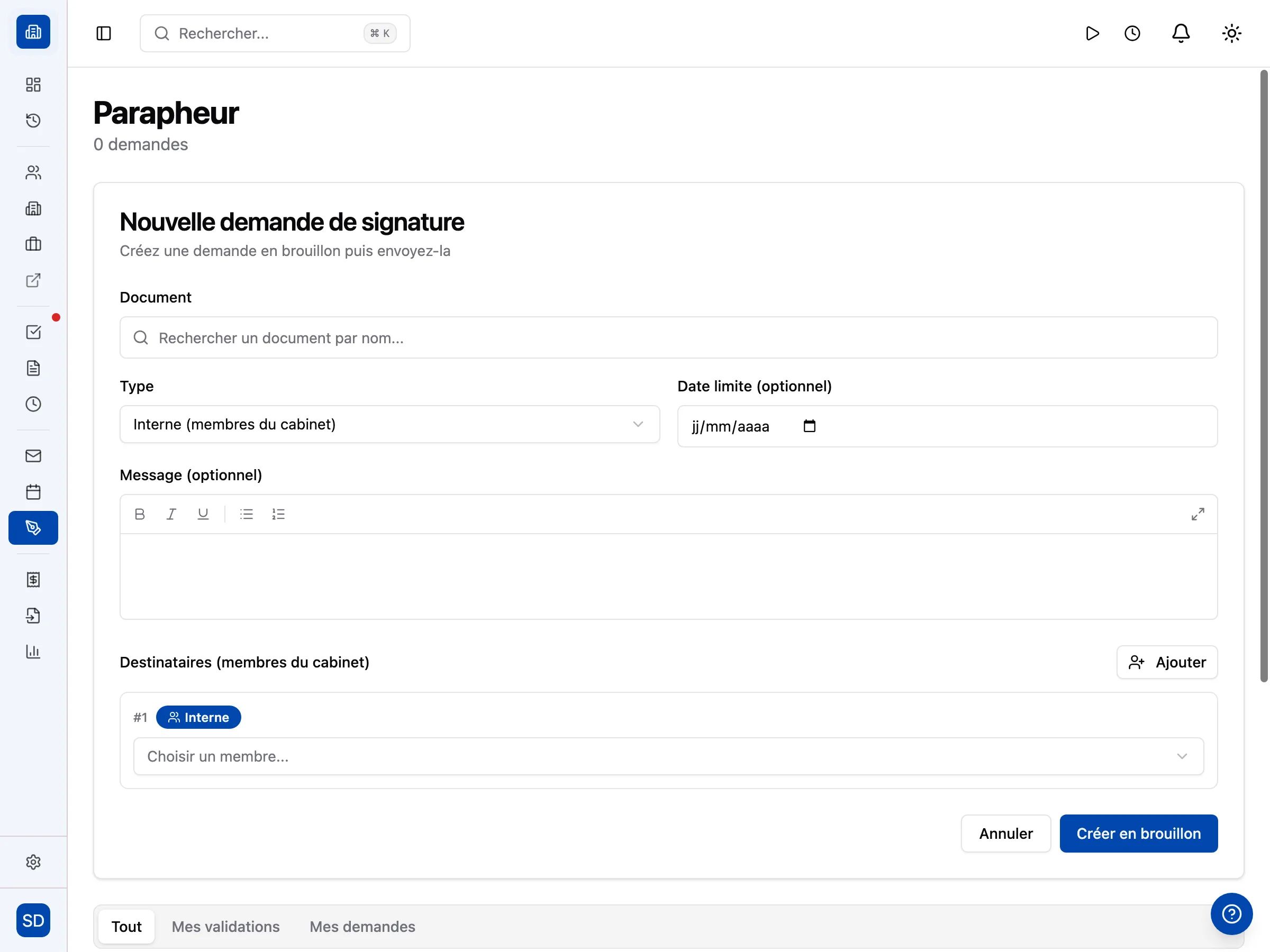Toggle underline in the message toolbar
The width and height of the screenshot is (1270, 952).
coord(203,514)
